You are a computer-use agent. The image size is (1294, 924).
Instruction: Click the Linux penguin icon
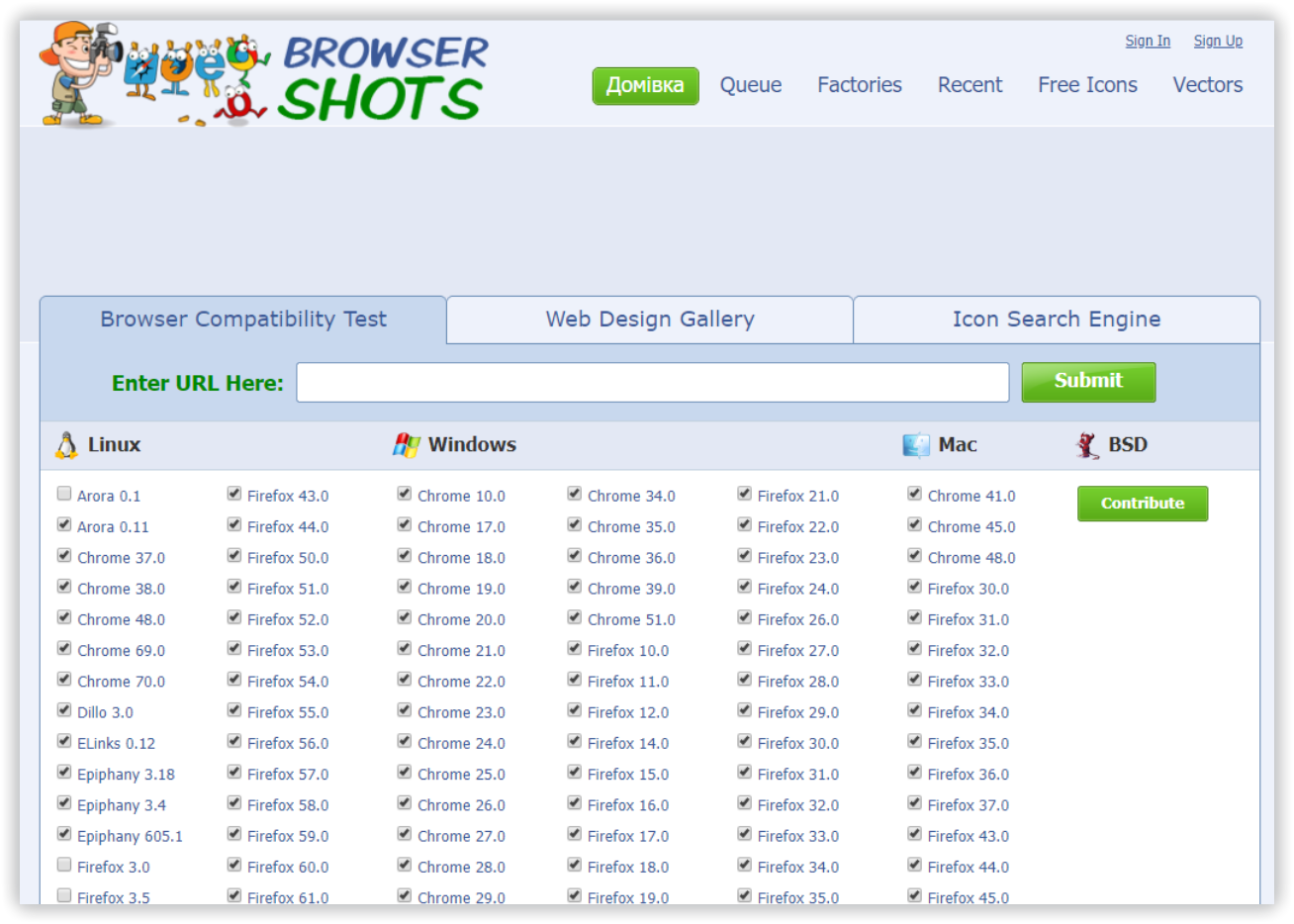66,445
